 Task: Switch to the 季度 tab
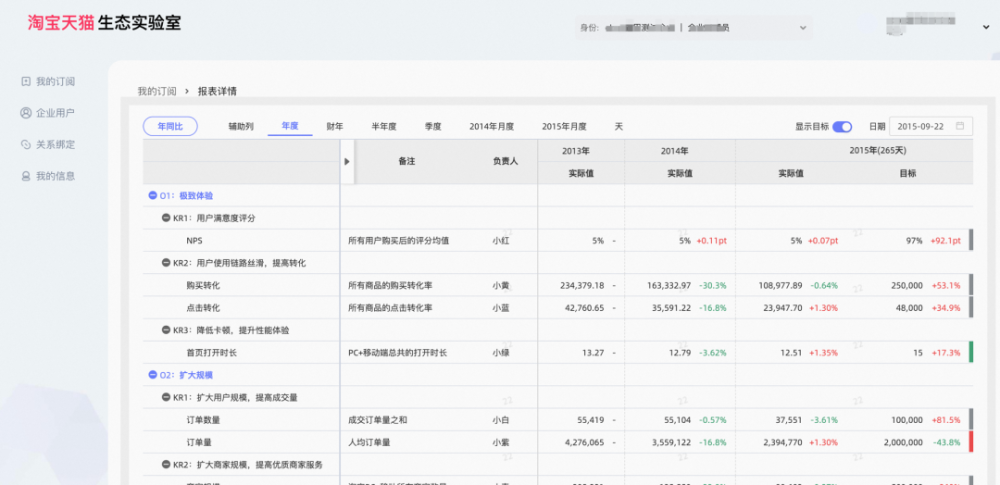[x=433, y=126]
